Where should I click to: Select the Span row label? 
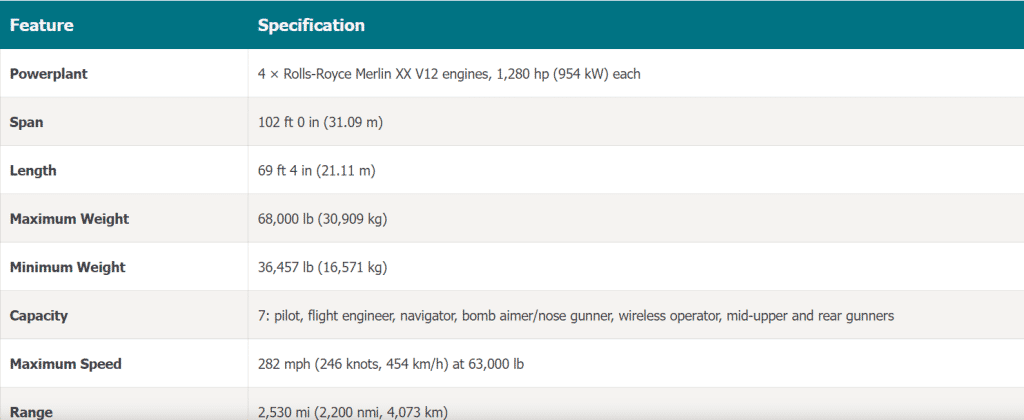tap(27, 122)
